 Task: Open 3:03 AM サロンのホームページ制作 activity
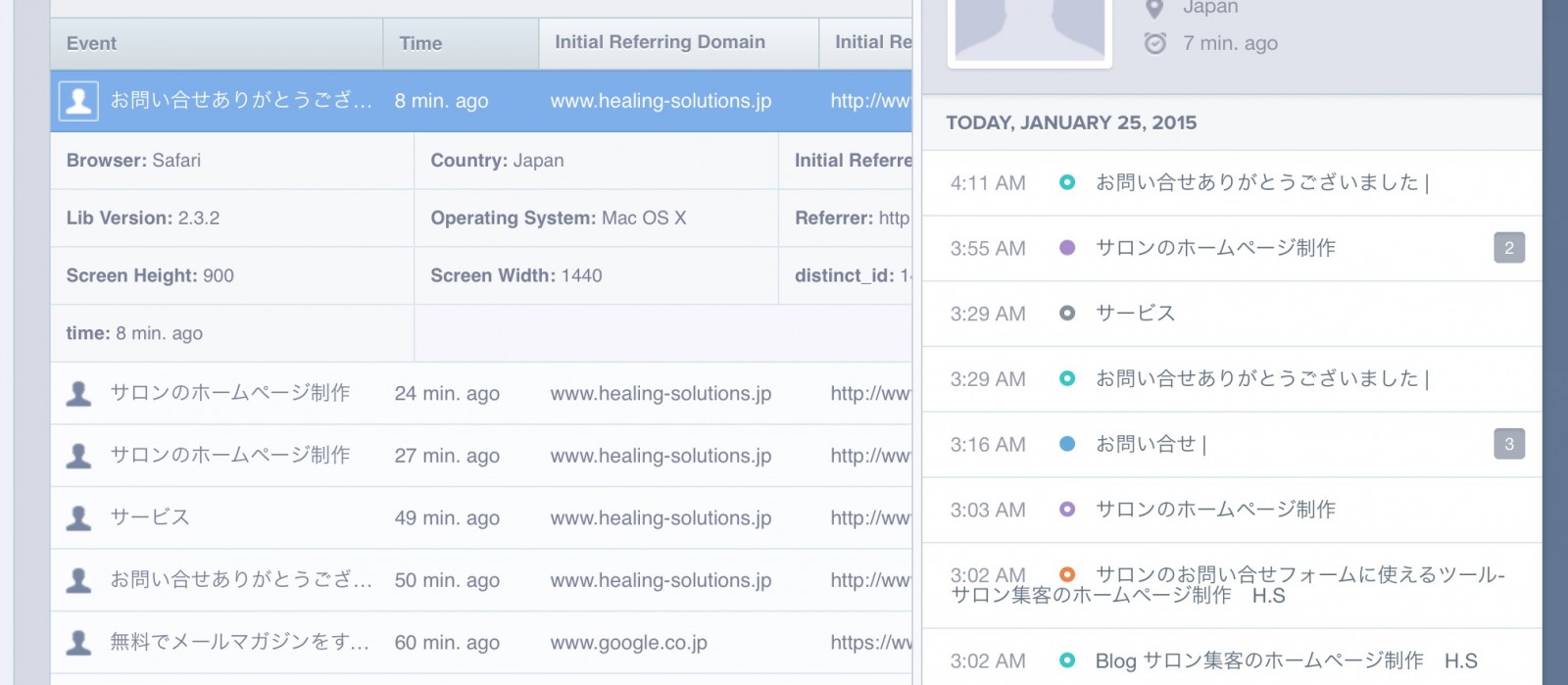[1232, 511]
